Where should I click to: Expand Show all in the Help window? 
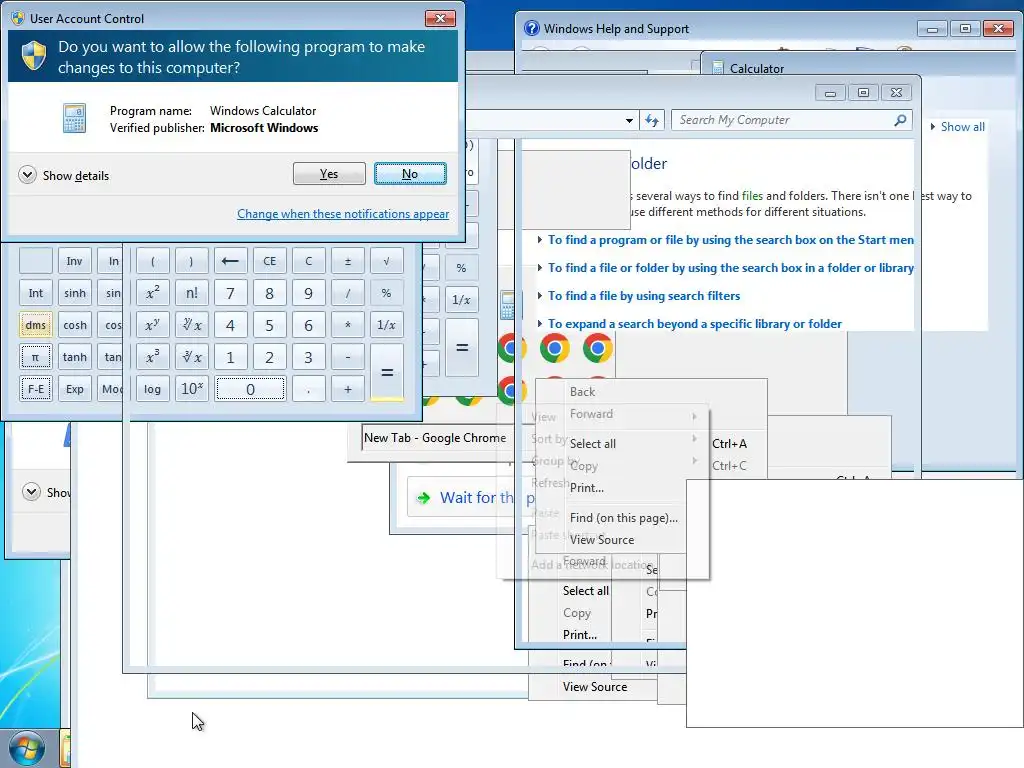957,127
